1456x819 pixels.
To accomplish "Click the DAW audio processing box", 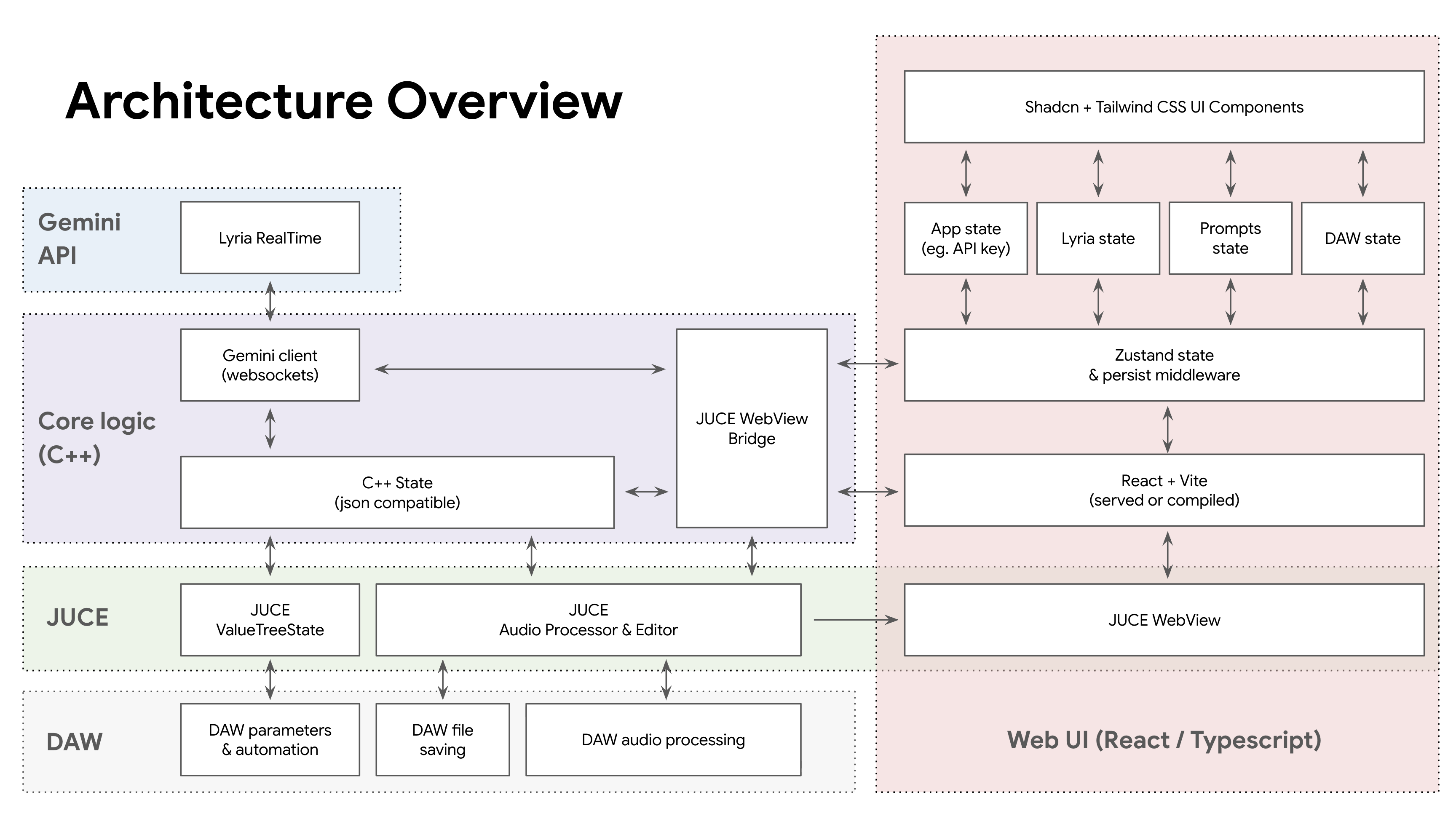I will click(x=664, y=739).
